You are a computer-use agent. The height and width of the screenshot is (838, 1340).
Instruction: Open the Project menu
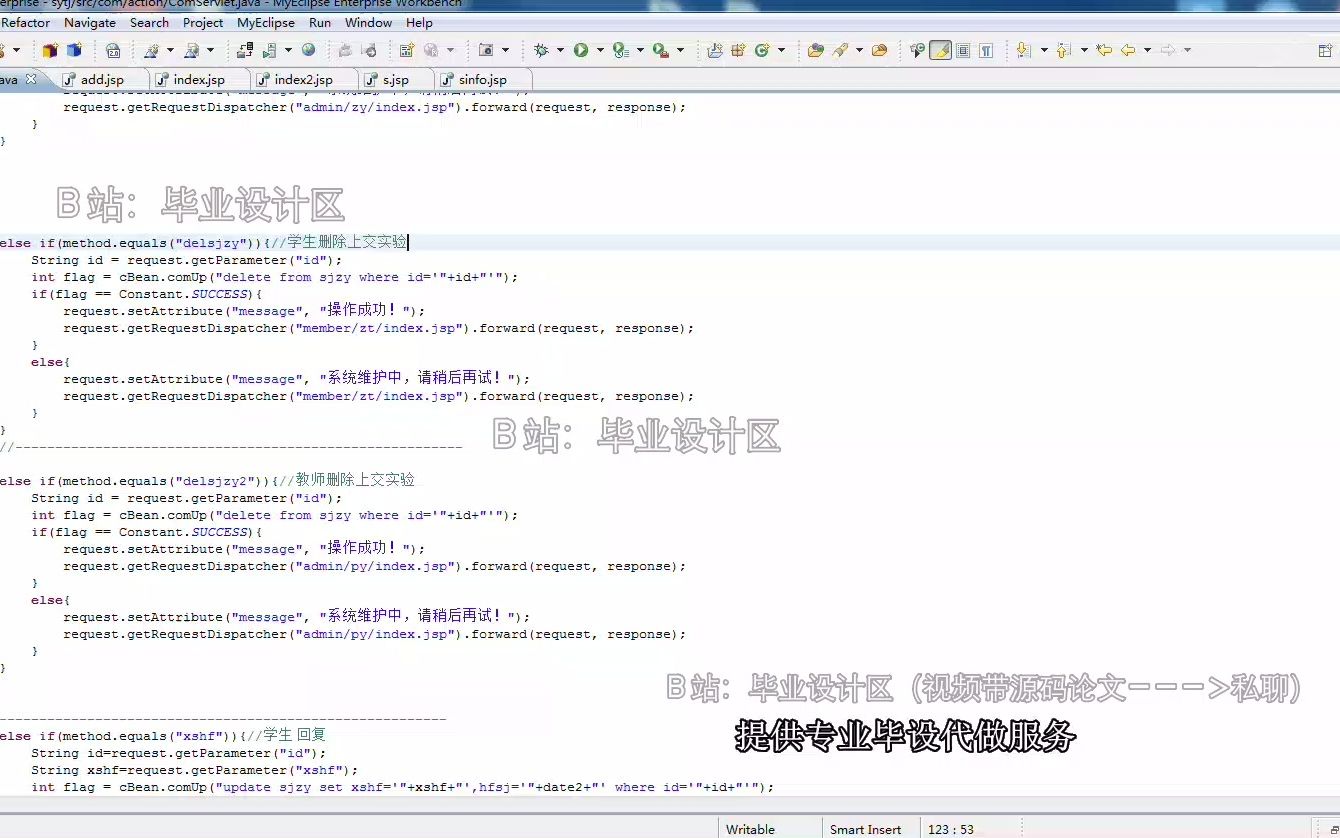(x=203, y=22)
